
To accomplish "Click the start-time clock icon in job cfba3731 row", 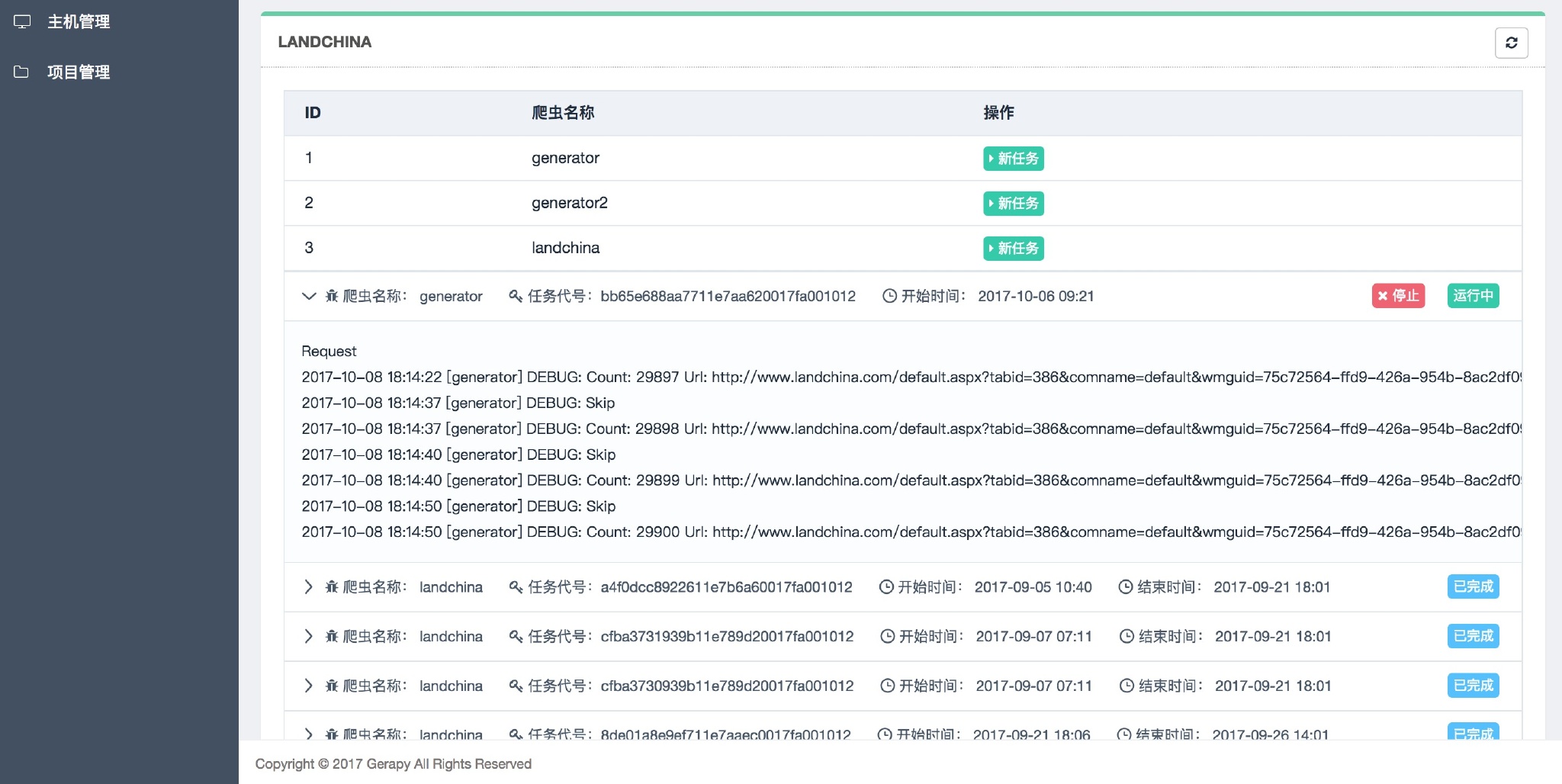I will (x=888, y=636).
